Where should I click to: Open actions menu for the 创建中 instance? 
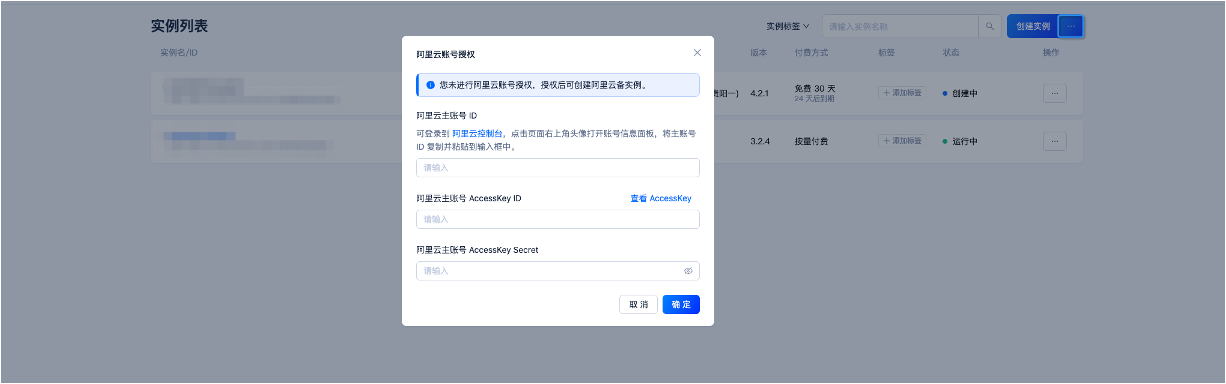[x=1054, y=93]
